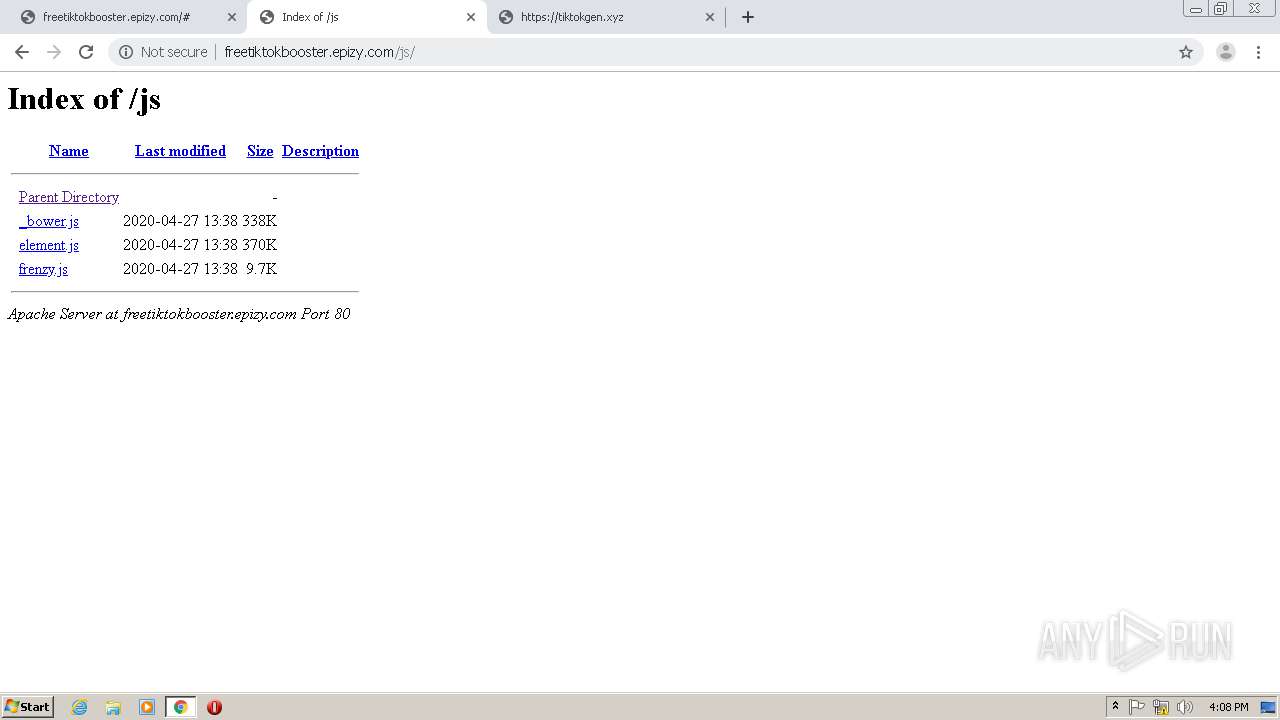Open the Windows Start menu
This screenshot has width=1280, height=720.
point(28,707)
